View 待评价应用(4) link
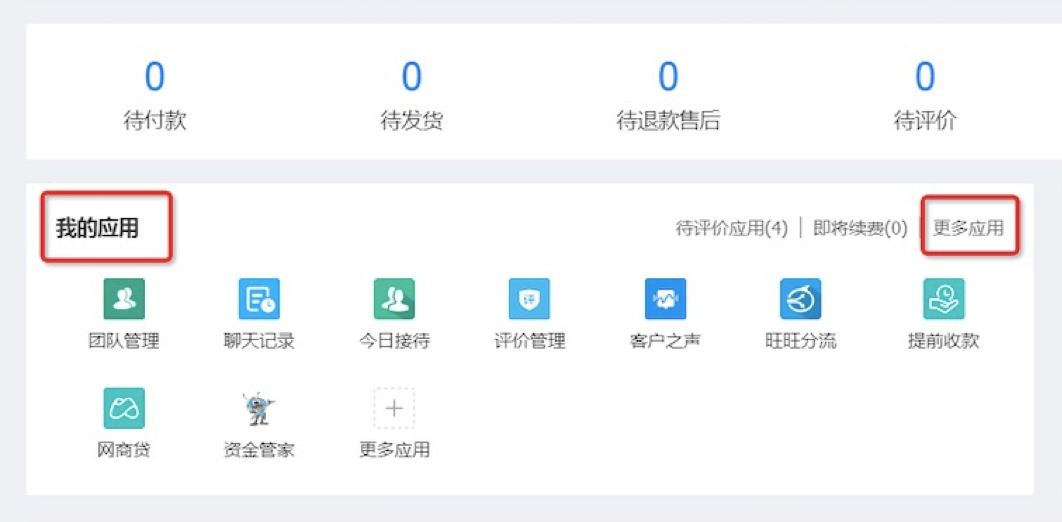The image size is (1062, 522). (732, 228)
